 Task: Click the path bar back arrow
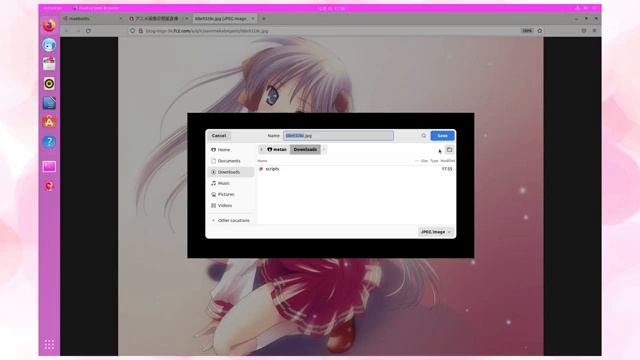262,149
